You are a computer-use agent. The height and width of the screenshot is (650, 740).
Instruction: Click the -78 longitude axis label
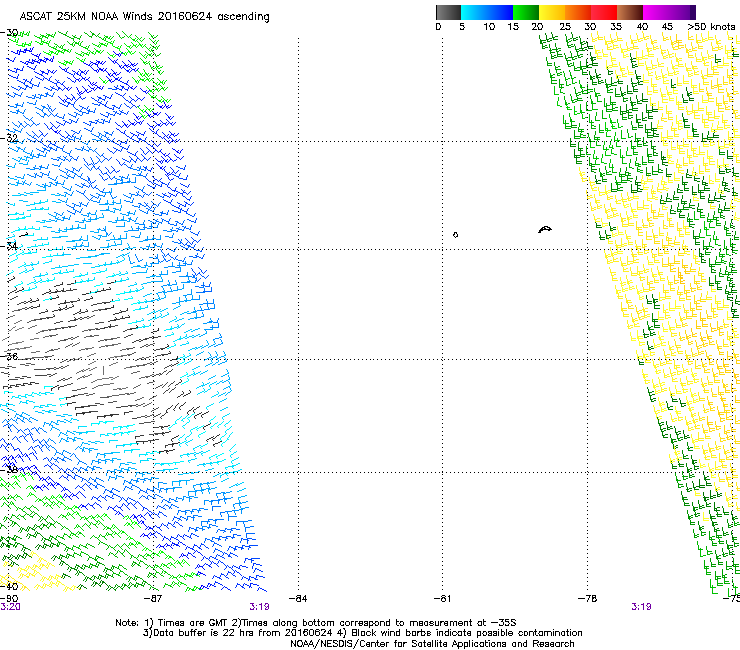[x=587, y=599]
